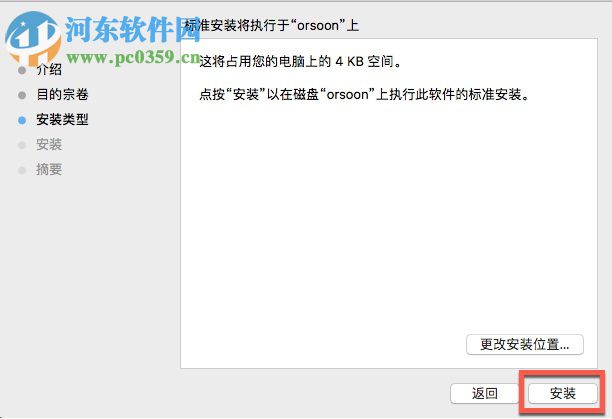612x419 pixels.
Task: Click the blue bullet beside 安装类型
Action: 22,120
